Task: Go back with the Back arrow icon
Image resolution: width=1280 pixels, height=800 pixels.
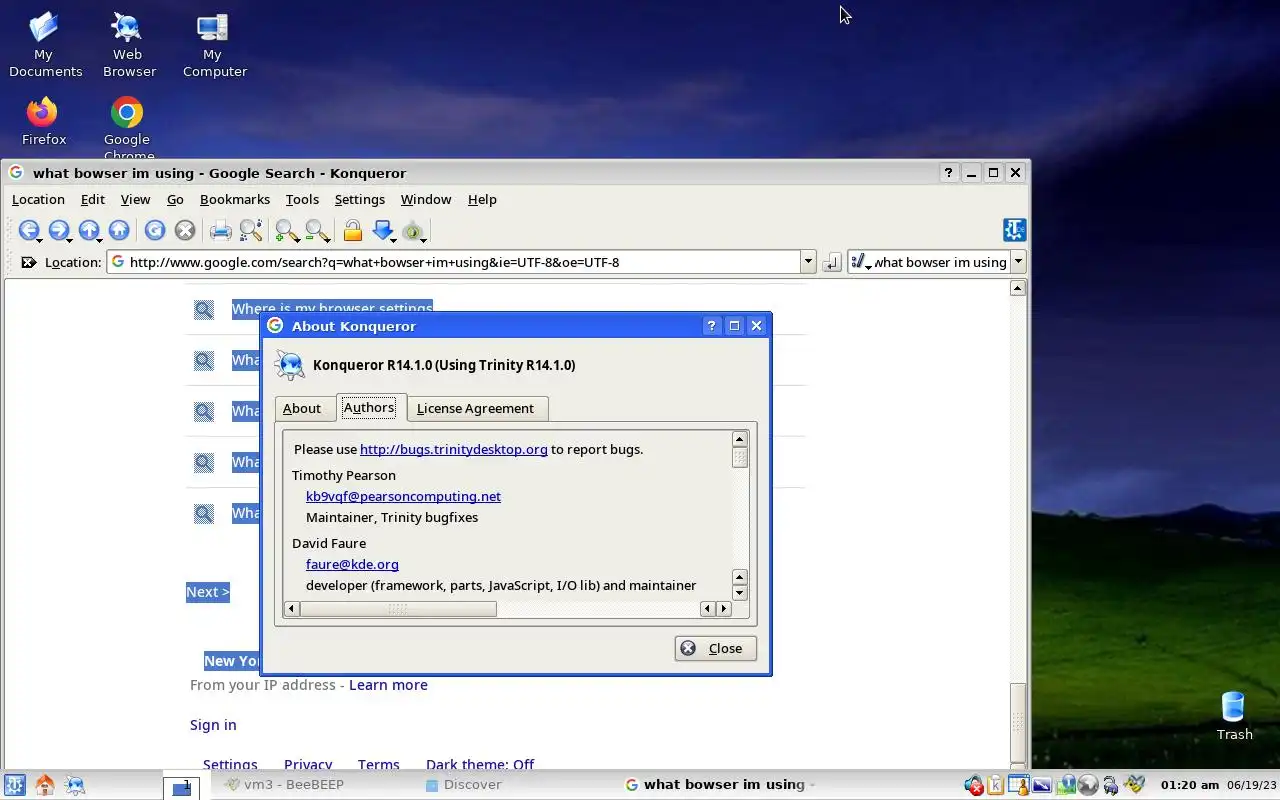Action: 28,230
